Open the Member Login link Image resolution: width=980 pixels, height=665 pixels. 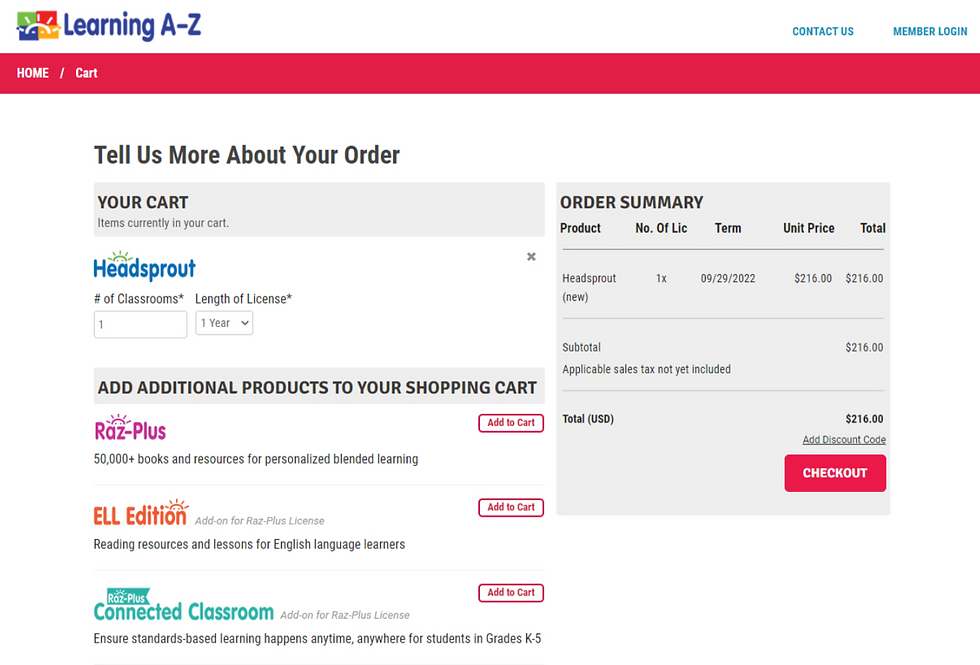click(930, 32)
